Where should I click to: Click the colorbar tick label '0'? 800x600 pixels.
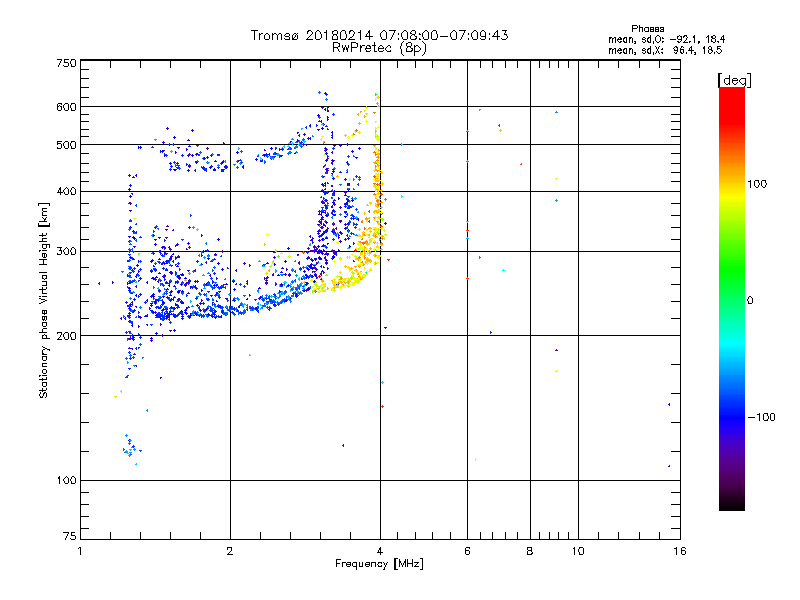[x=750, y=301]
